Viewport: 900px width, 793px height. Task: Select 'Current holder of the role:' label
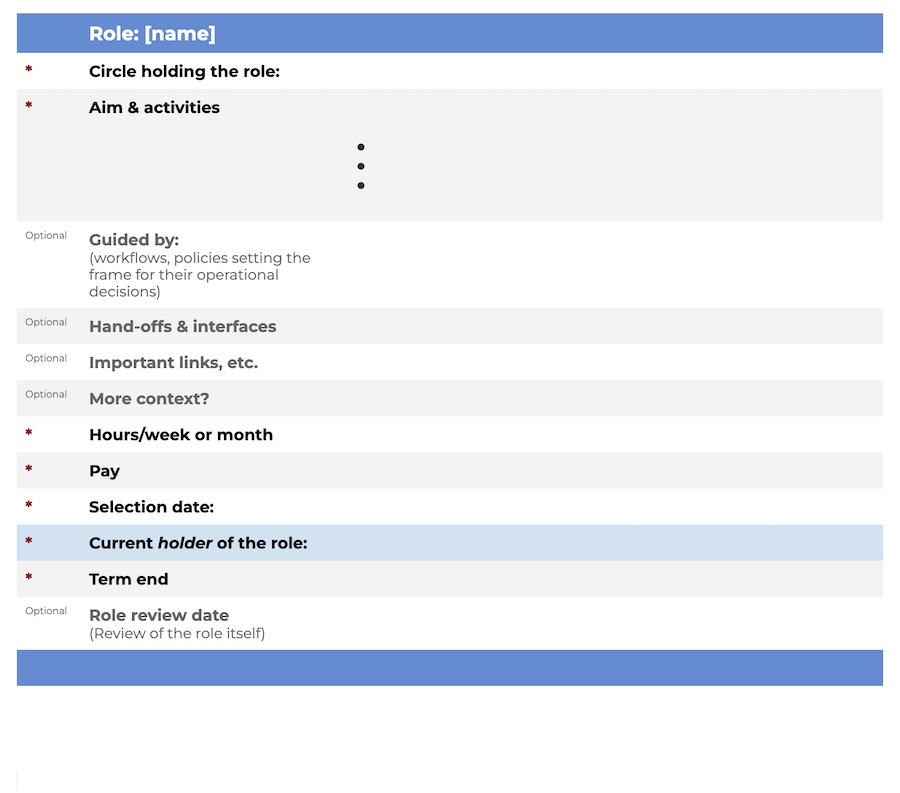(198, 543)
